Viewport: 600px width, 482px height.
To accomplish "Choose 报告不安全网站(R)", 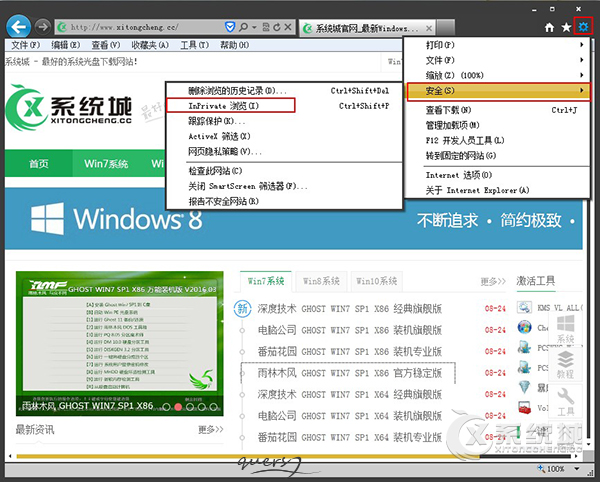I will pyautogui.click(x=284, y=201).
